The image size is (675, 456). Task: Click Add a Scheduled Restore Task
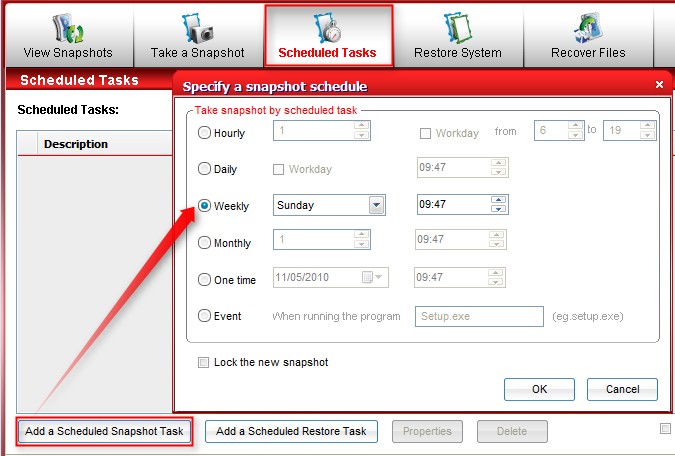pos(291,431)
